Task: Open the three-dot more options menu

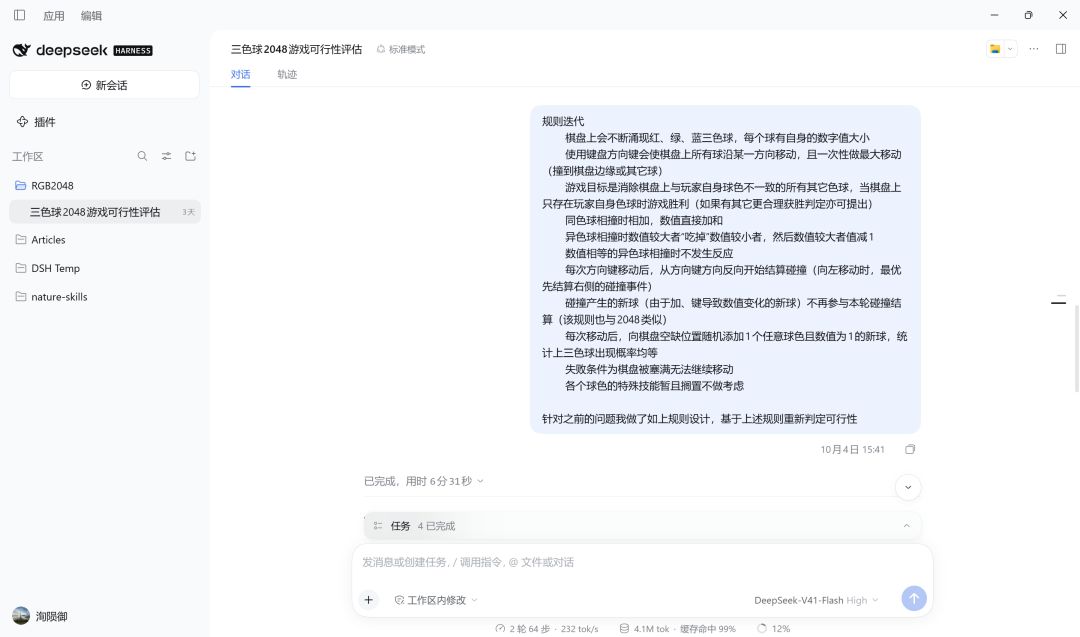Action: pyautogui.click(x=1033, y=49)
